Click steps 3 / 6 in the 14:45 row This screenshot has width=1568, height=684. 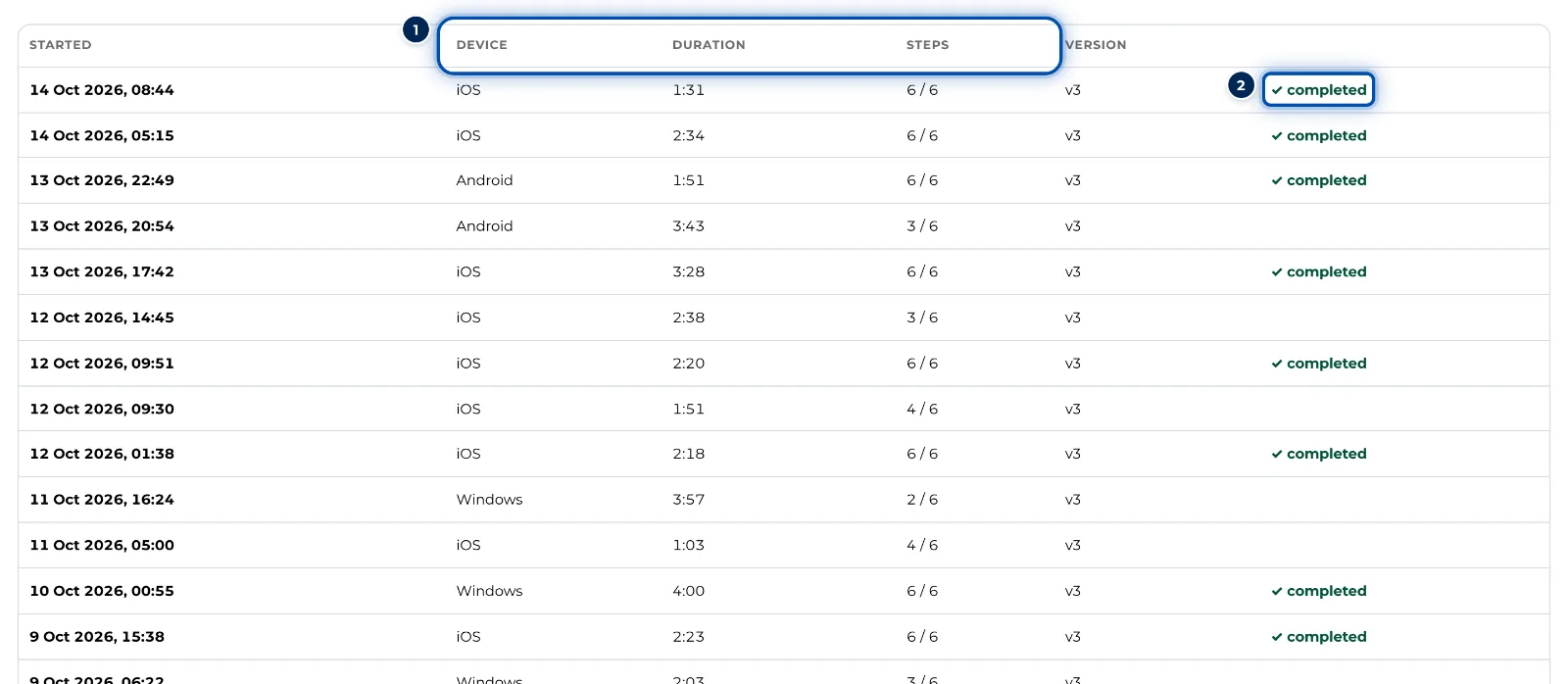922,318
